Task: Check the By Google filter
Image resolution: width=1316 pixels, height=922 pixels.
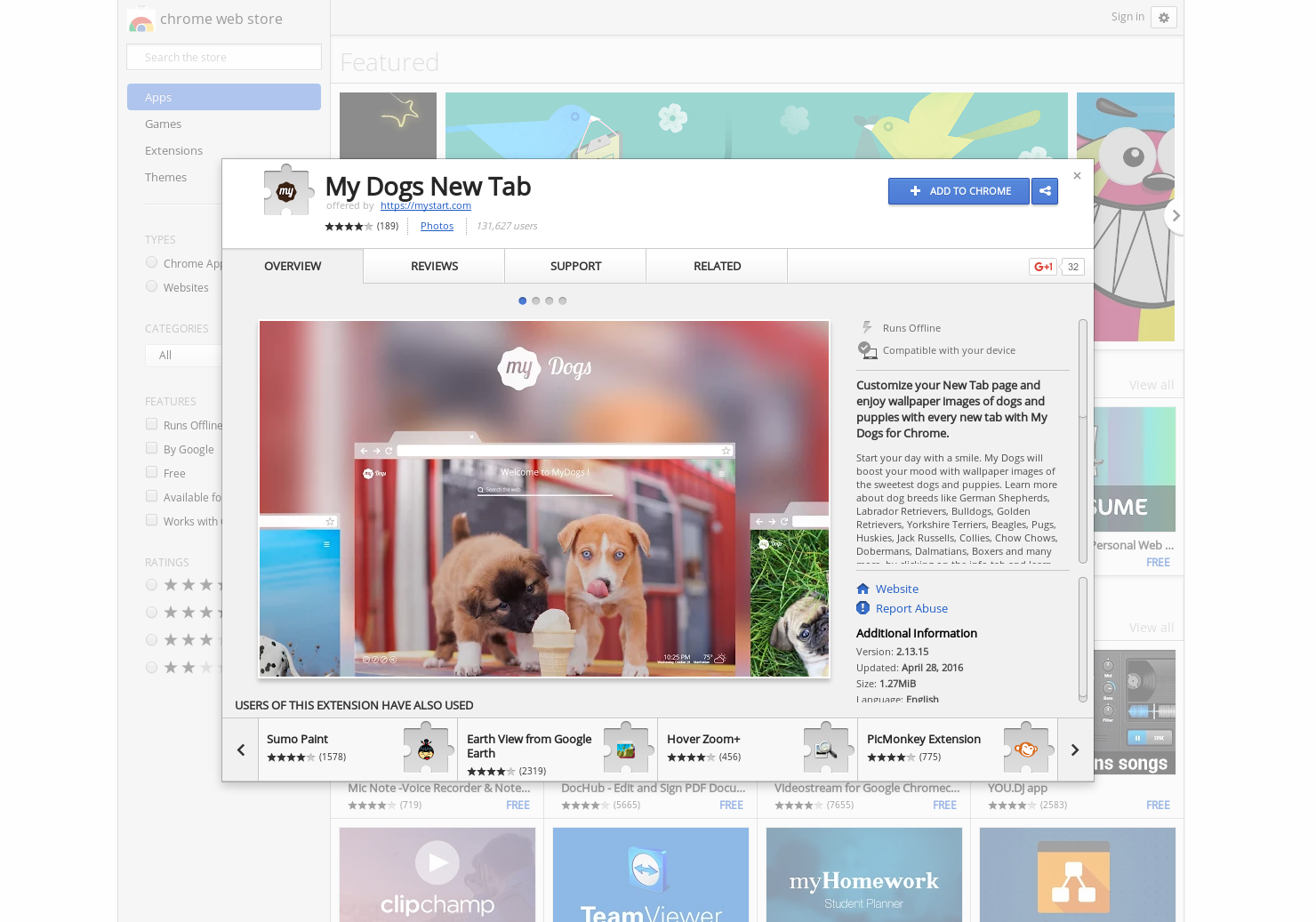Action: 151,448
